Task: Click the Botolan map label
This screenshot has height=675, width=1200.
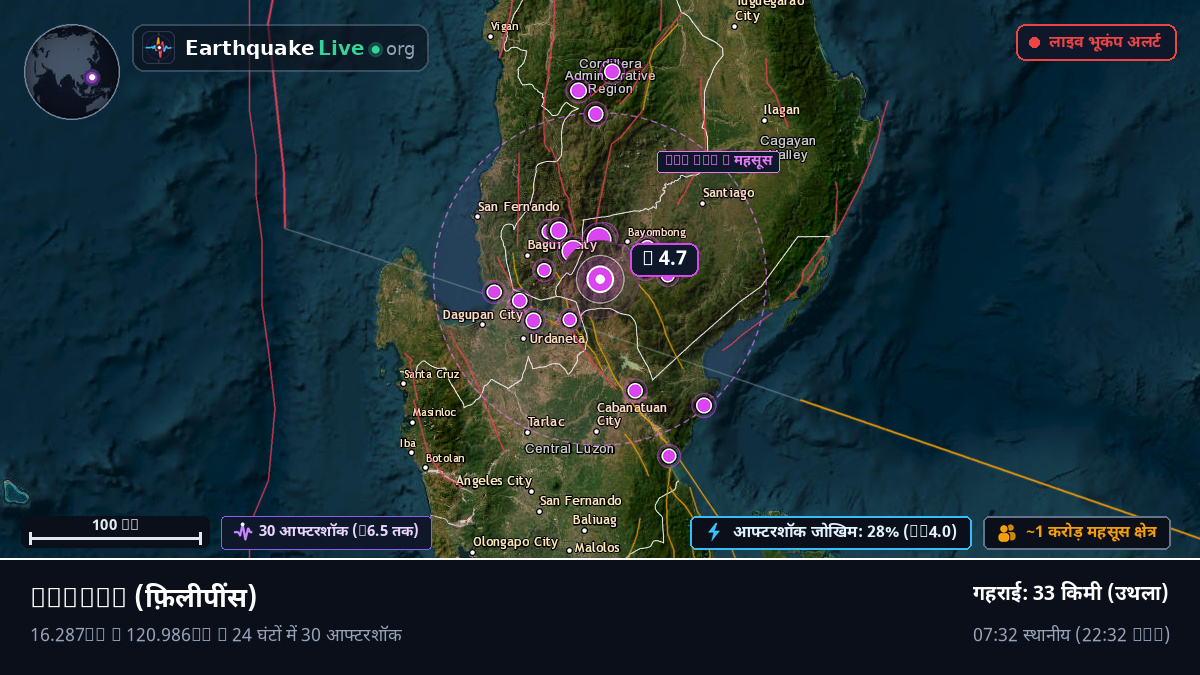Action: 445,458
